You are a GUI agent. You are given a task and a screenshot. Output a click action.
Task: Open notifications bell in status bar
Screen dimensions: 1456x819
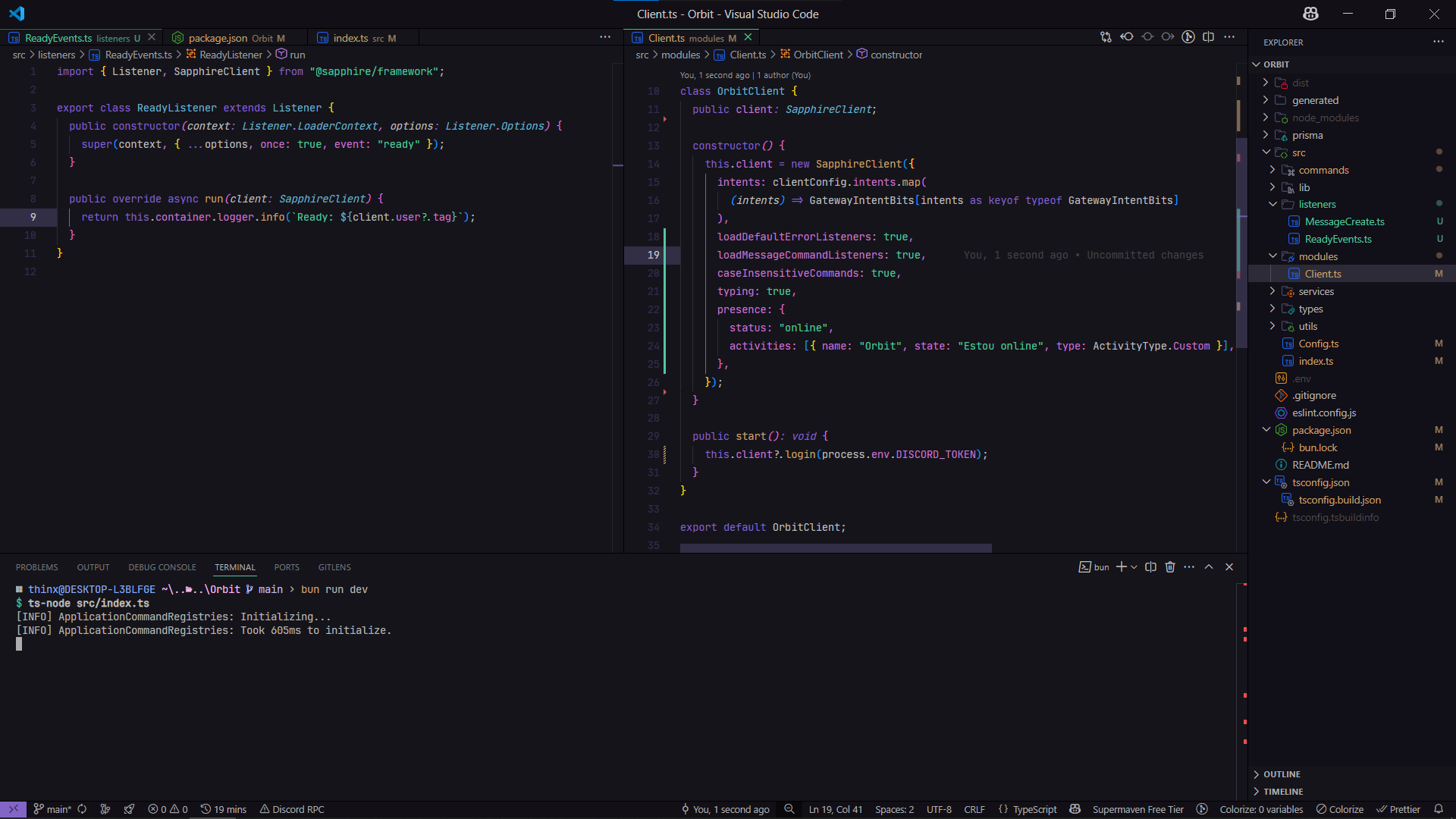click(1438, 809)
